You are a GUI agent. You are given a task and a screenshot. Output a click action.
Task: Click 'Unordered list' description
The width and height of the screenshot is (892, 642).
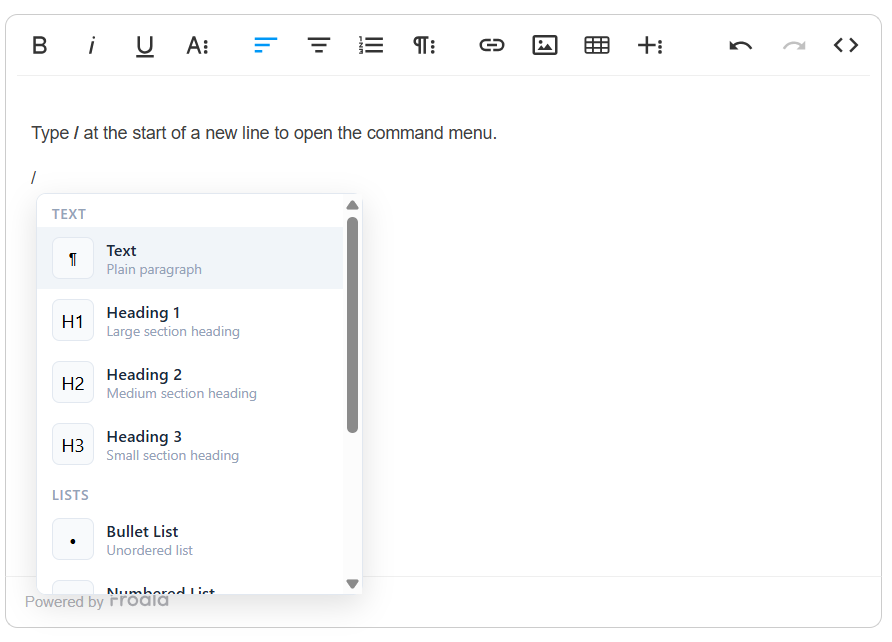[x=150, y=550]
